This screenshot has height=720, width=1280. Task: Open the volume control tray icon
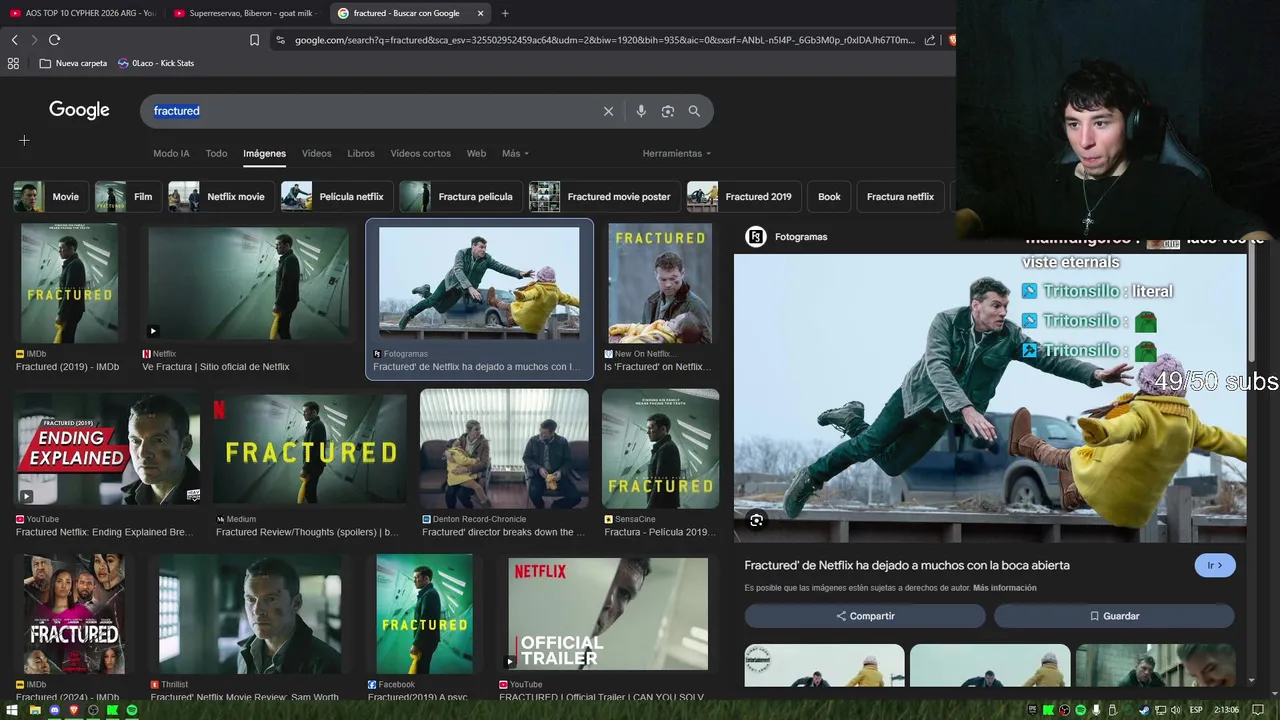coord(1176,710)
